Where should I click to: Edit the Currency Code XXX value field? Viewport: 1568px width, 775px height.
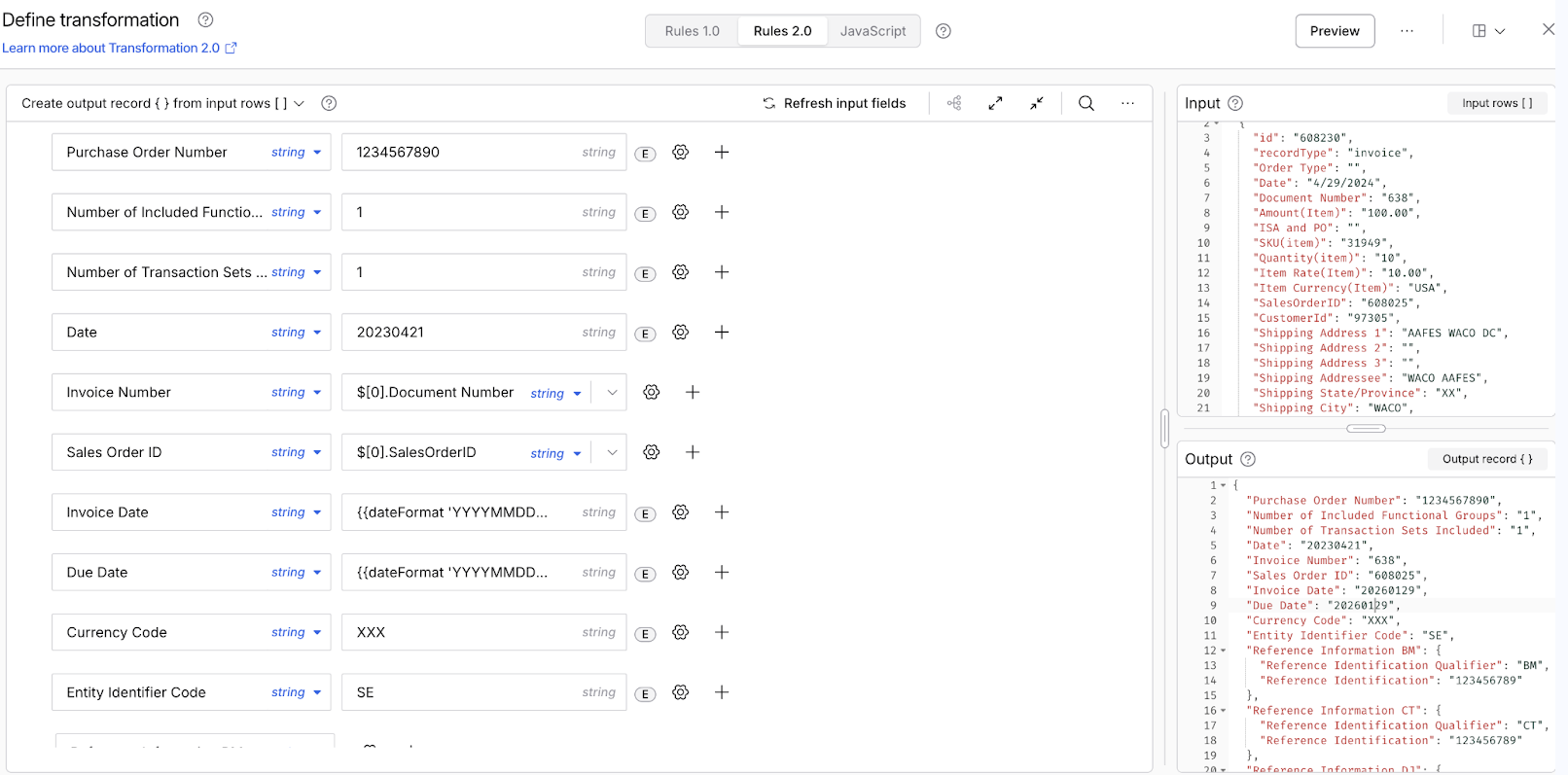tap(484, 632)
